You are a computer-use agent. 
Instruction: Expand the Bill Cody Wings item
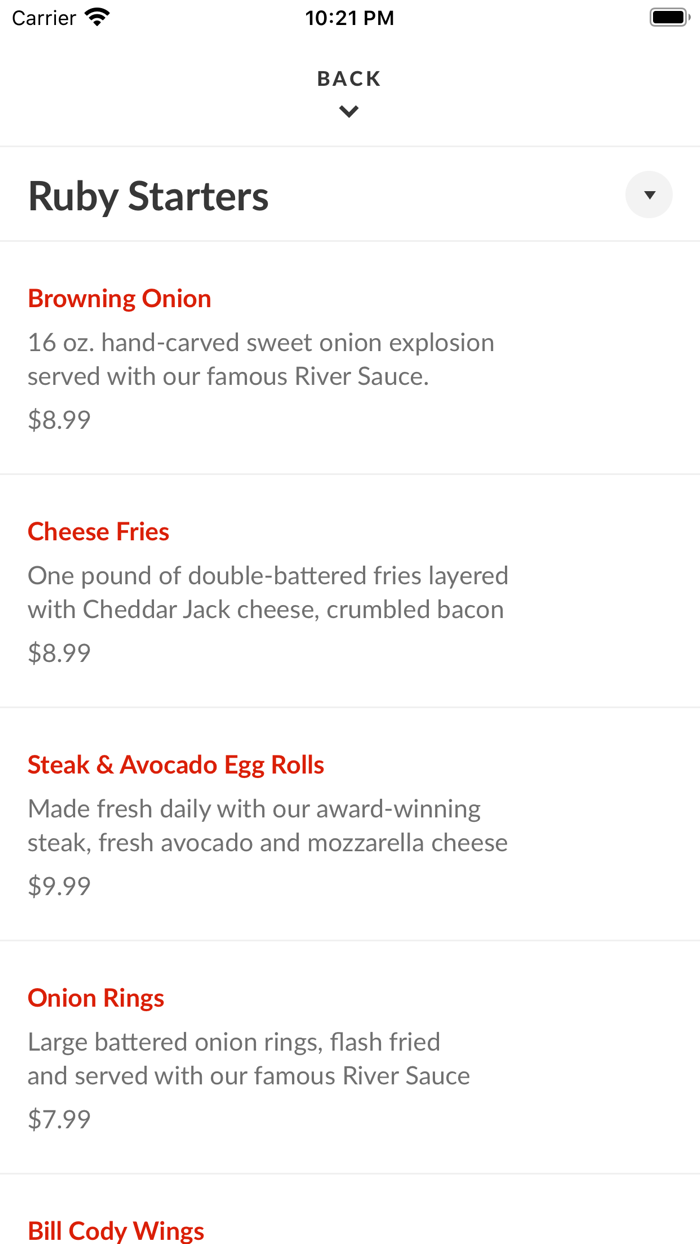click(x=116, y=1230)
